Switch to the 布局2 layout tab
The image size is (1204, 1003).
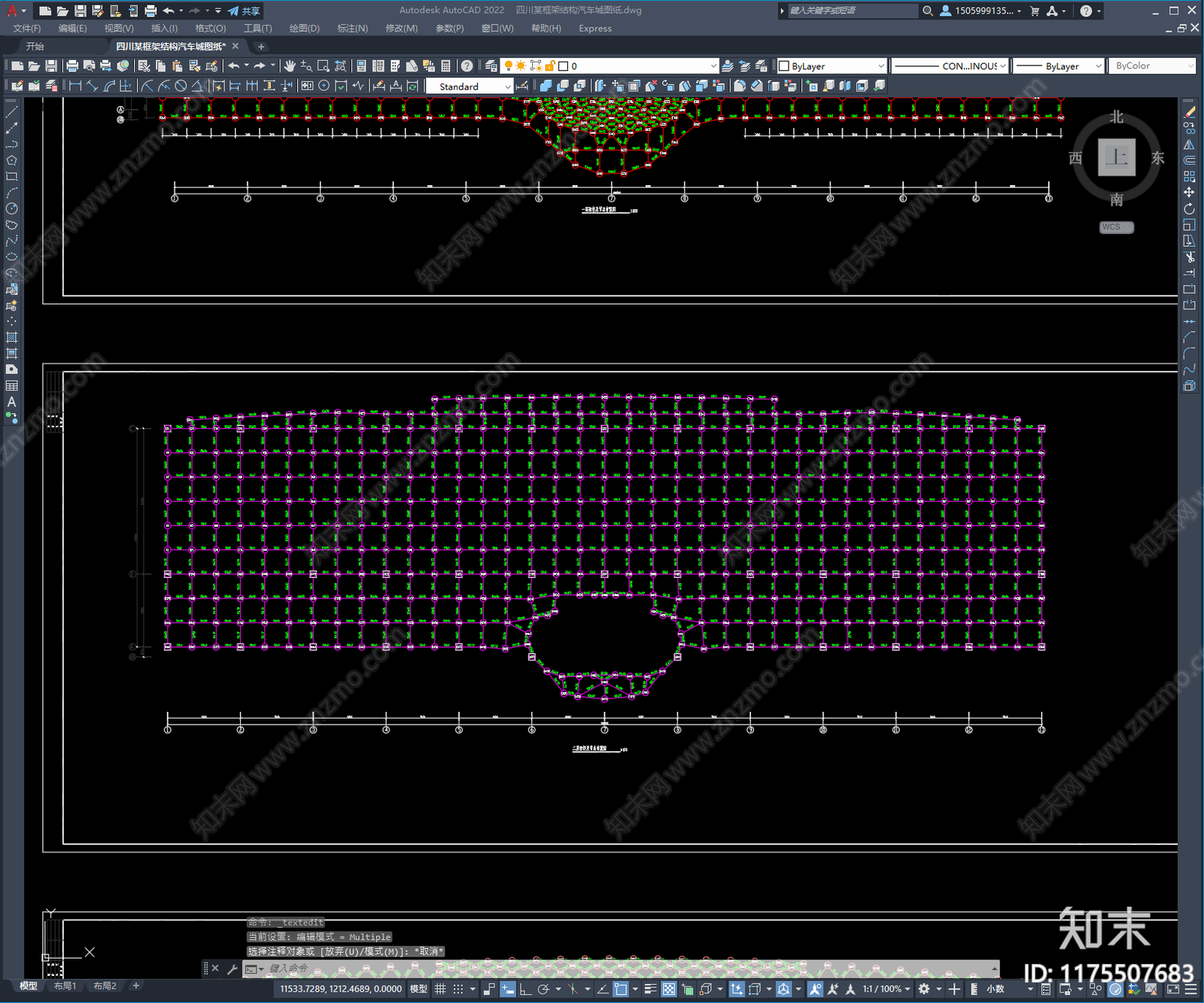(x=105, y=986)
